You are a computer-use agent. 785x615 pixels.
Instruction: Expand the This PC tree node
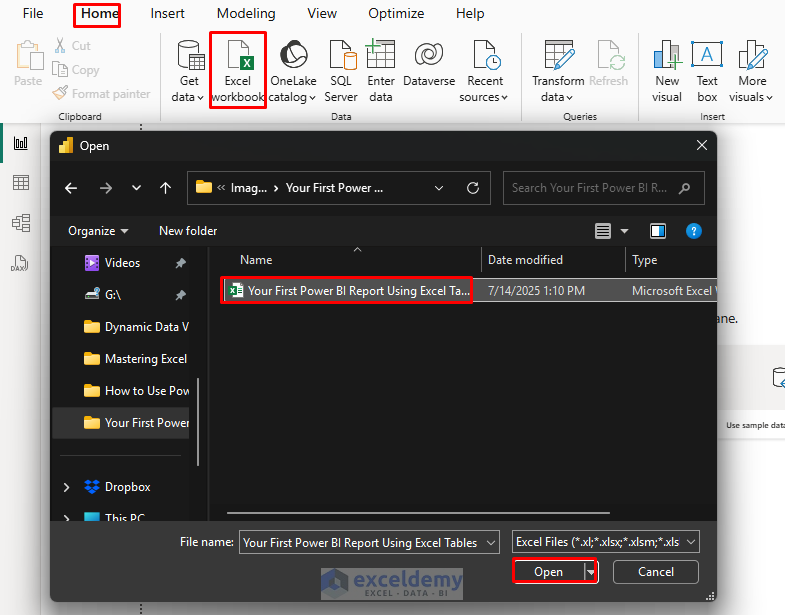66,518
